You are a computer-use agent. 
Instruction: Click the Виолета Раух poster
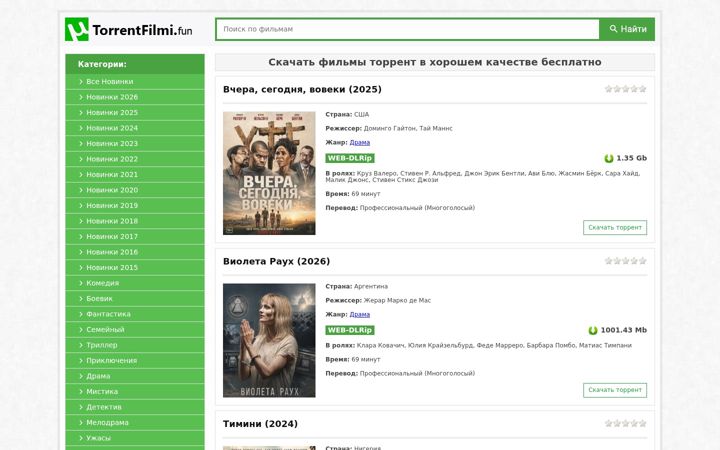tap(269, 340)
